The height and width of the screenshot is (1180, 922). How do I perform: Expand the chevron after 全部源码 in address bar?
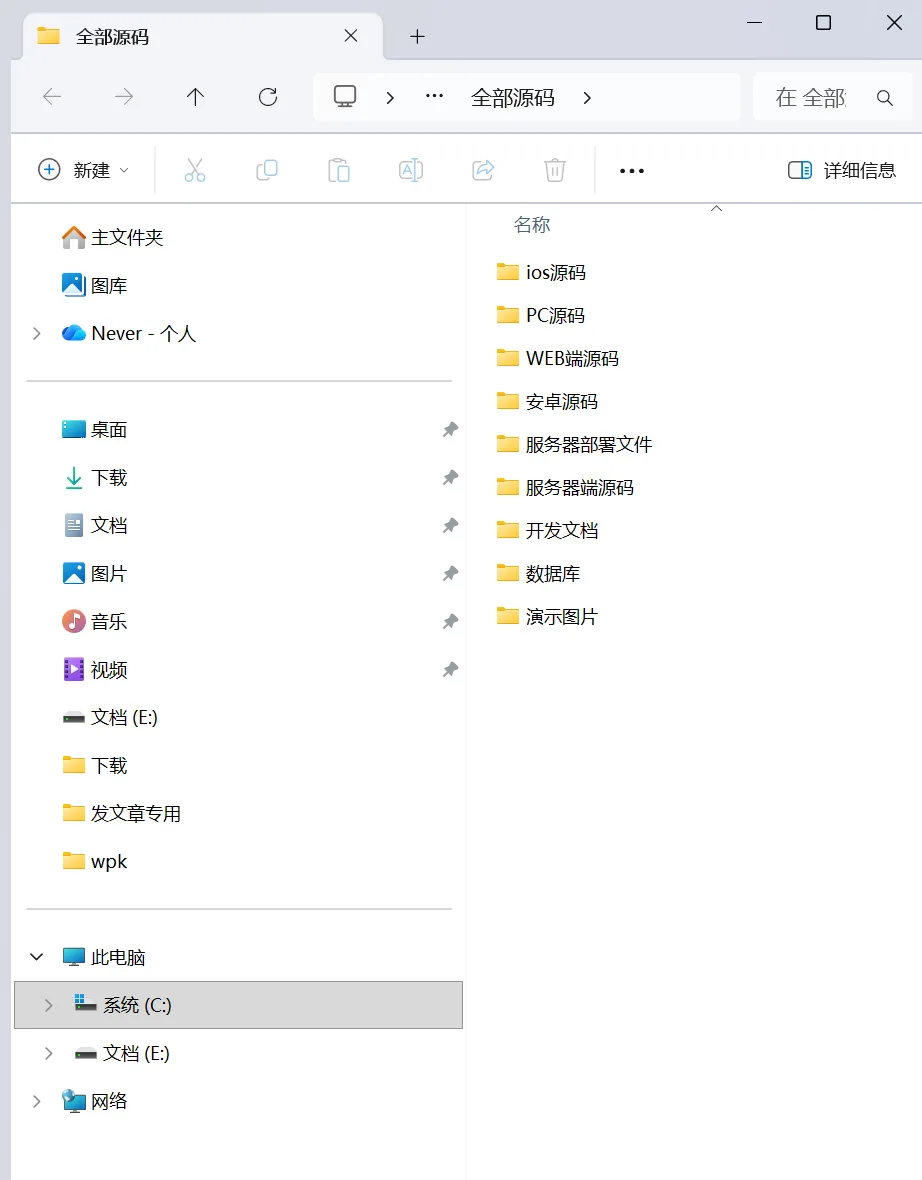pos(587,98)
